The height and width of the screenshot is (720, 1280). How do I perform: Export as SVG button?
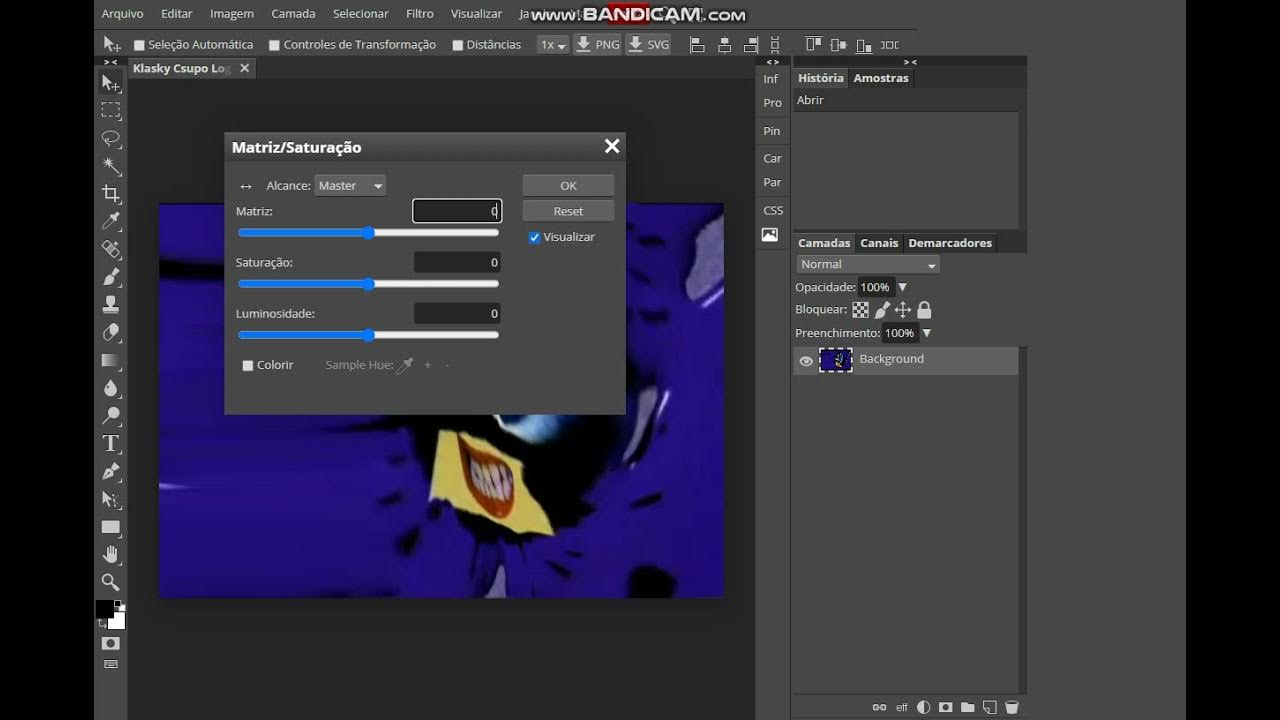tap(648, 45)
